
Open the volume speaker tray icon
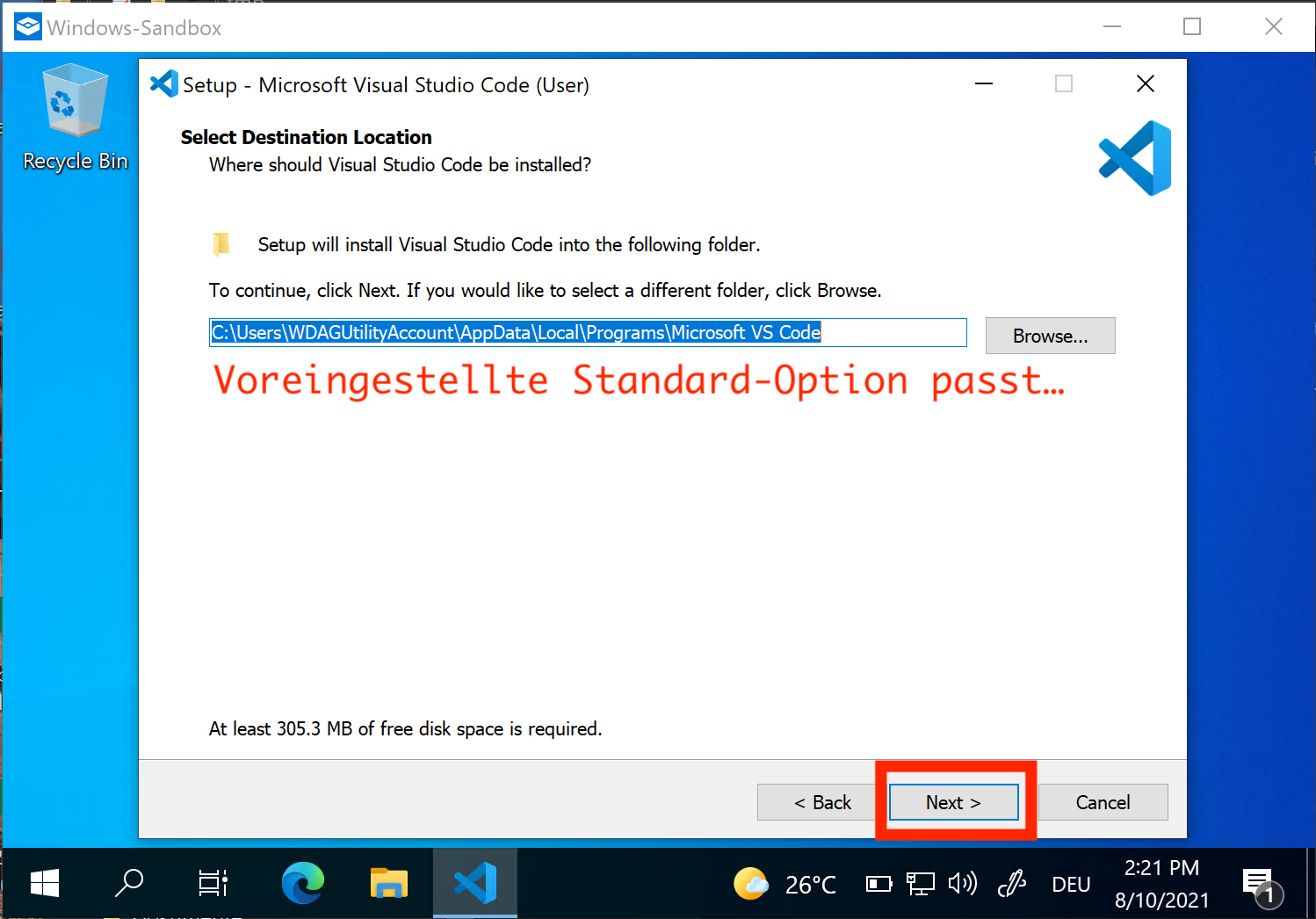tap(962, 883)
